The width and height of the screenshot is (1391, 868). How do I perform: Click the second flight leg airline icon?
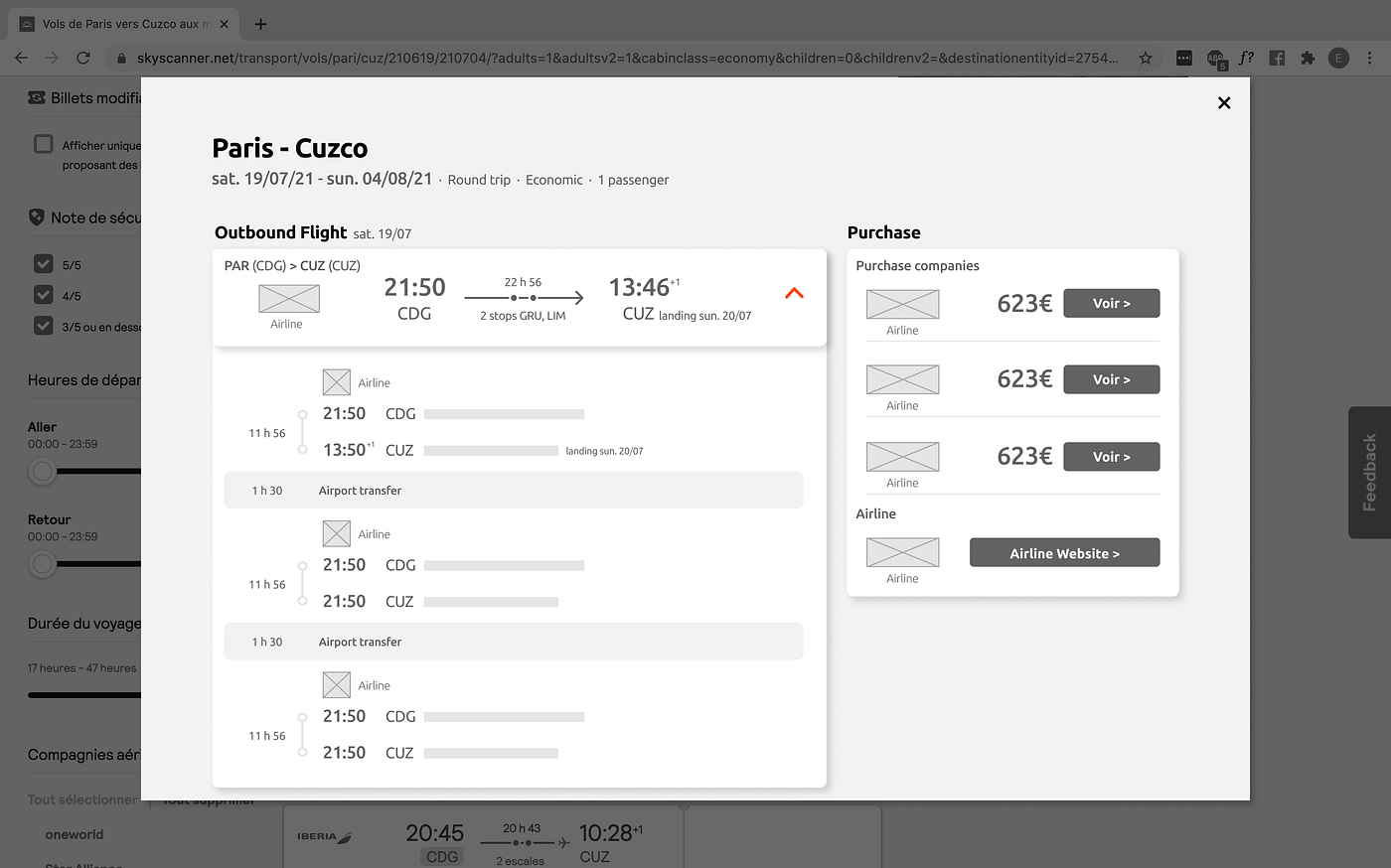point(337,533)
